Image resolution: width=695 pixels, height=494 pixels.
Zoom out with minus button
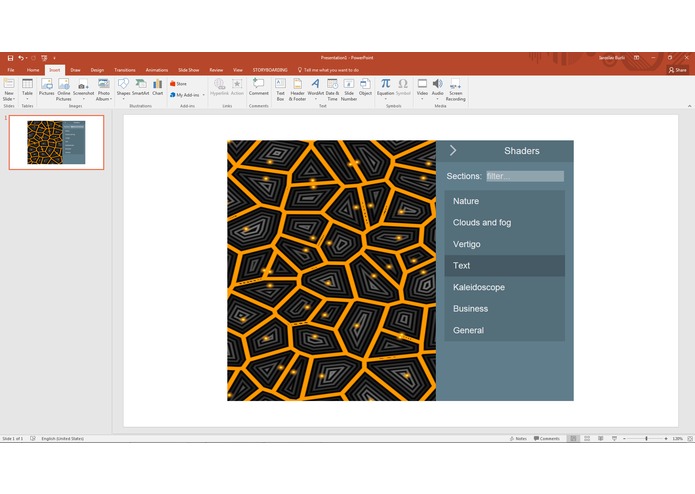click(x=625, y=439)
